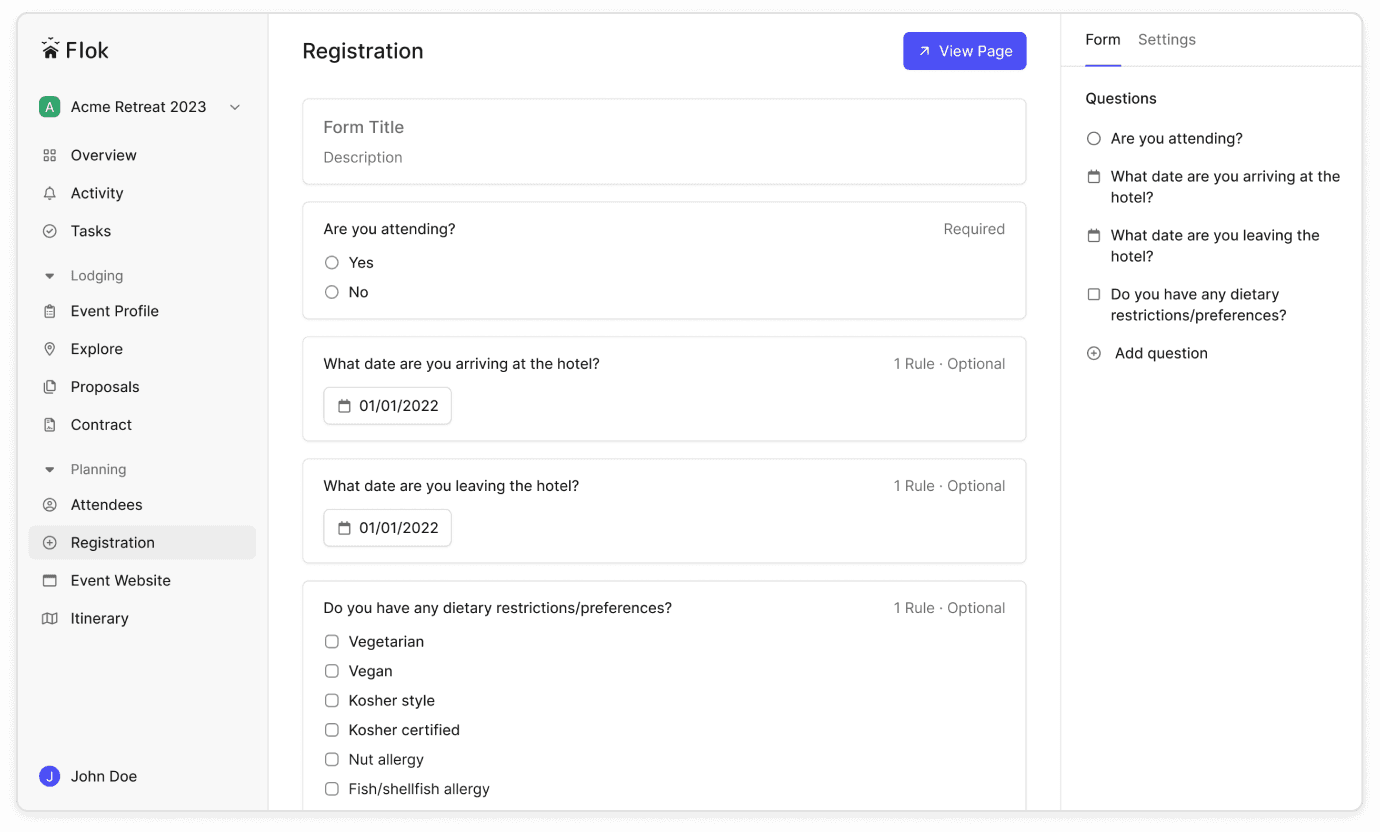Click the Activity bell icon
This screenshot has width=1380, height=832.
click(x=50, y=193)
